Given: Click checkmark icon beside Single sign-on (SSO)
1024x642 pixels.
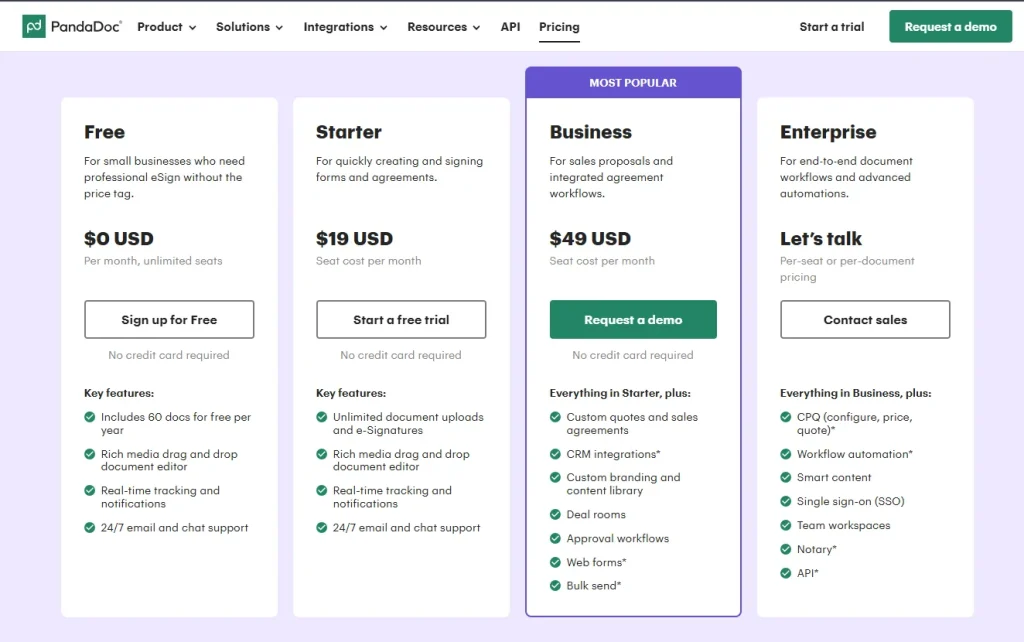Looking at the screenshot, I should coord(786,501).
